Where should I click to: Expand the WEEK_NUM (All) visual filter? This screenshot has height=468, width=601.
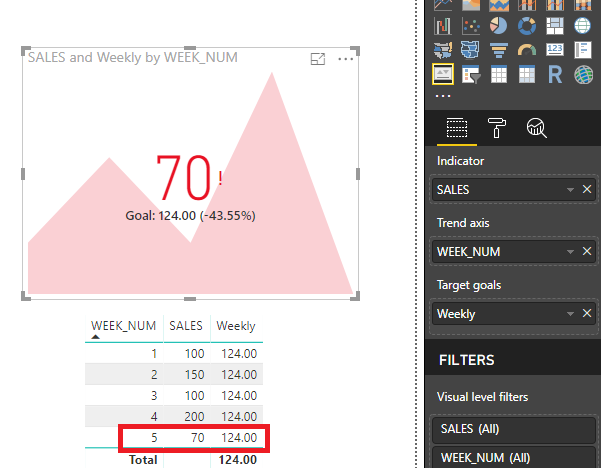(x=514, y=457)
